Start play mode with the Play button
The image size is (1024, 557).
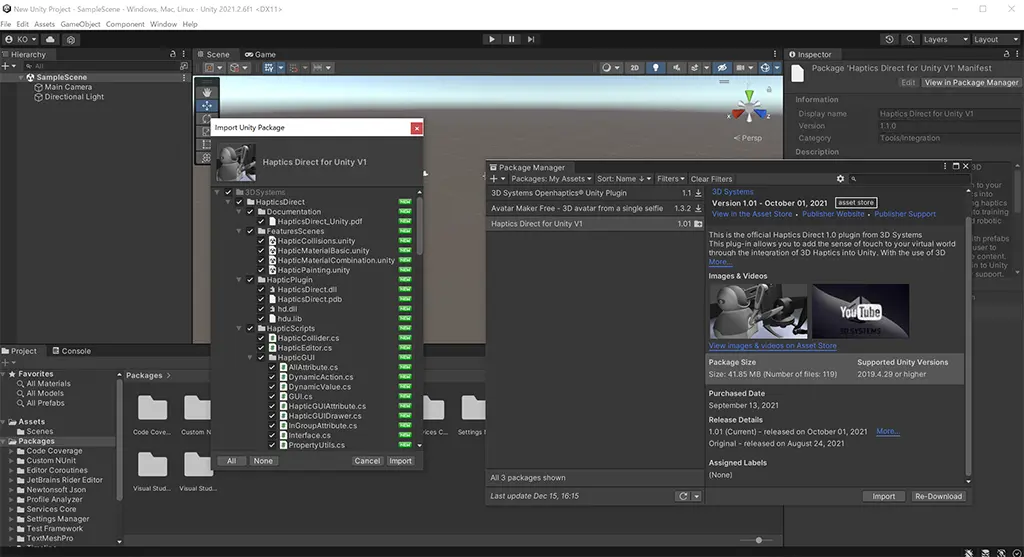pos(492,39)
